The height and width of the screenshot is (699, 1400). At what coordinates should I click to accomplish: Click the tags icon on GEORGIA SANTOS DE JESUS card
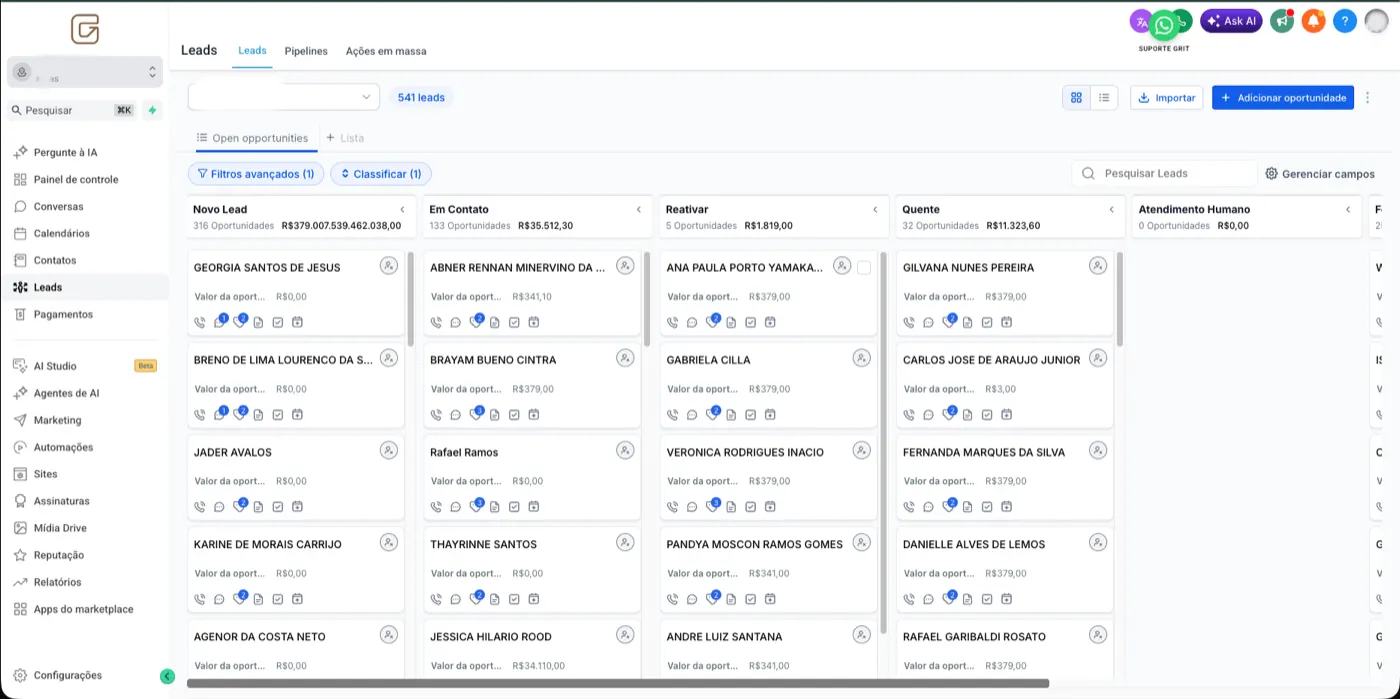[x=240, y=322]
